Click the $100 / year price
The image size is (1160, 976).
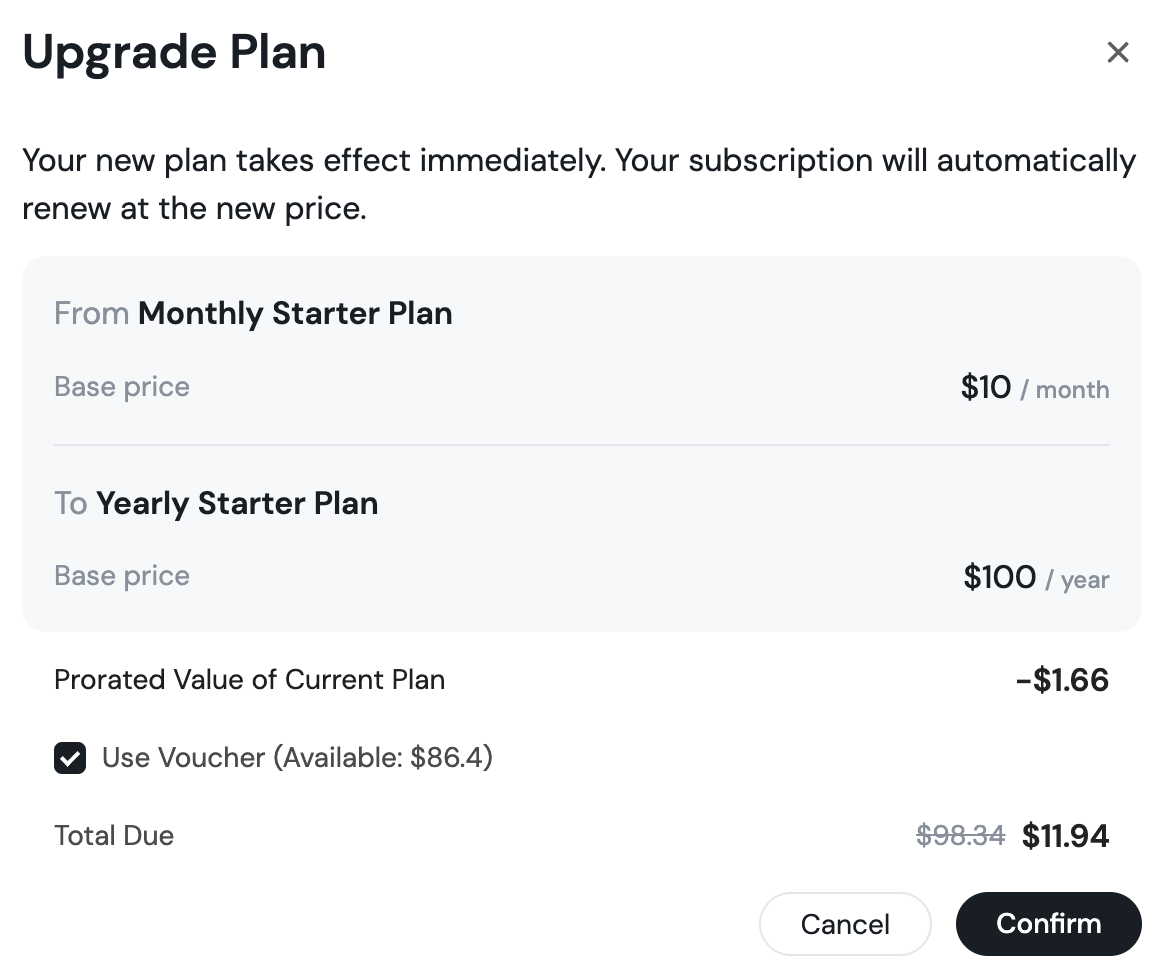tap(1035, 577)
